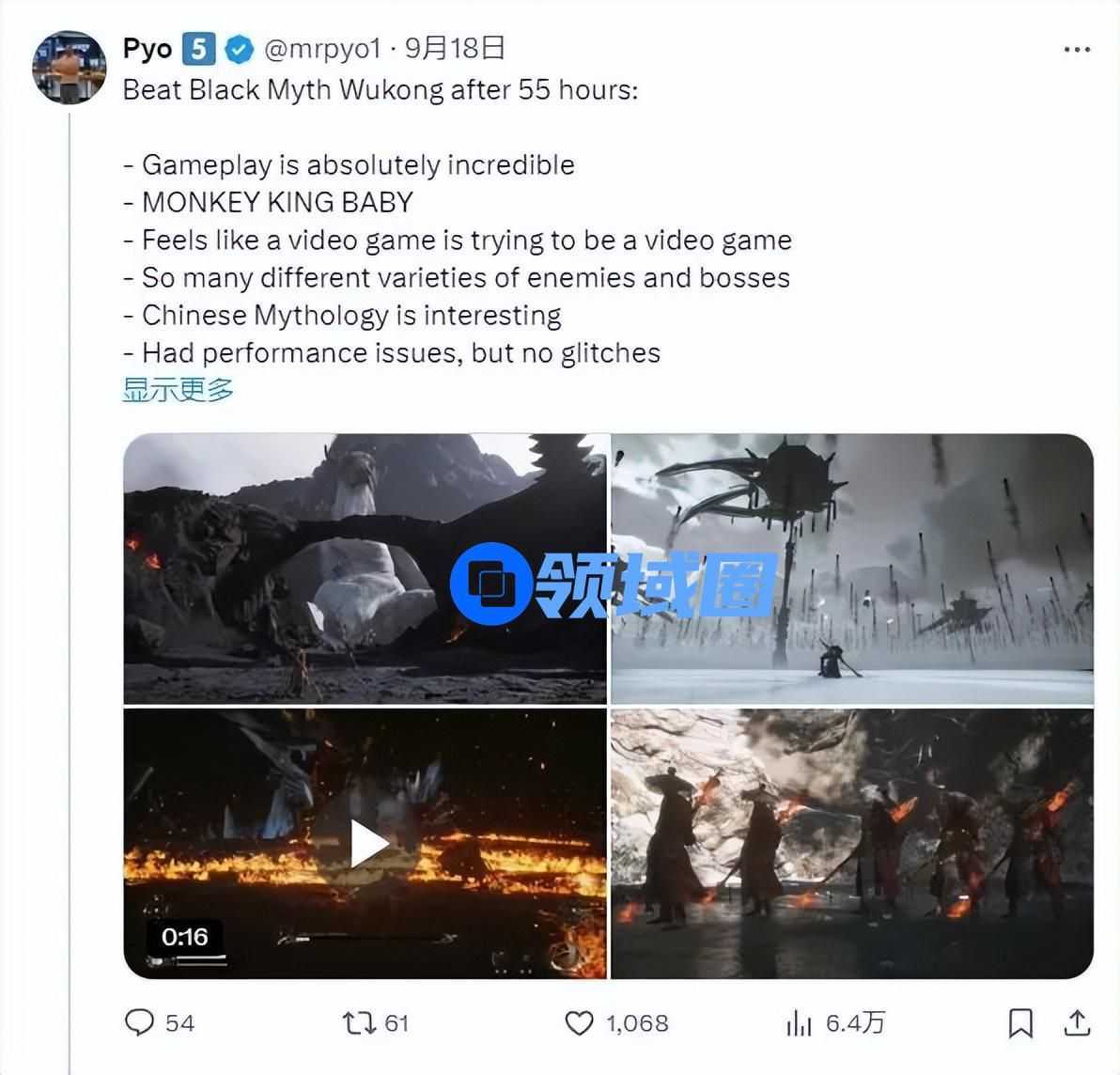Open the three-dot more options menu

click(1077, 49)
